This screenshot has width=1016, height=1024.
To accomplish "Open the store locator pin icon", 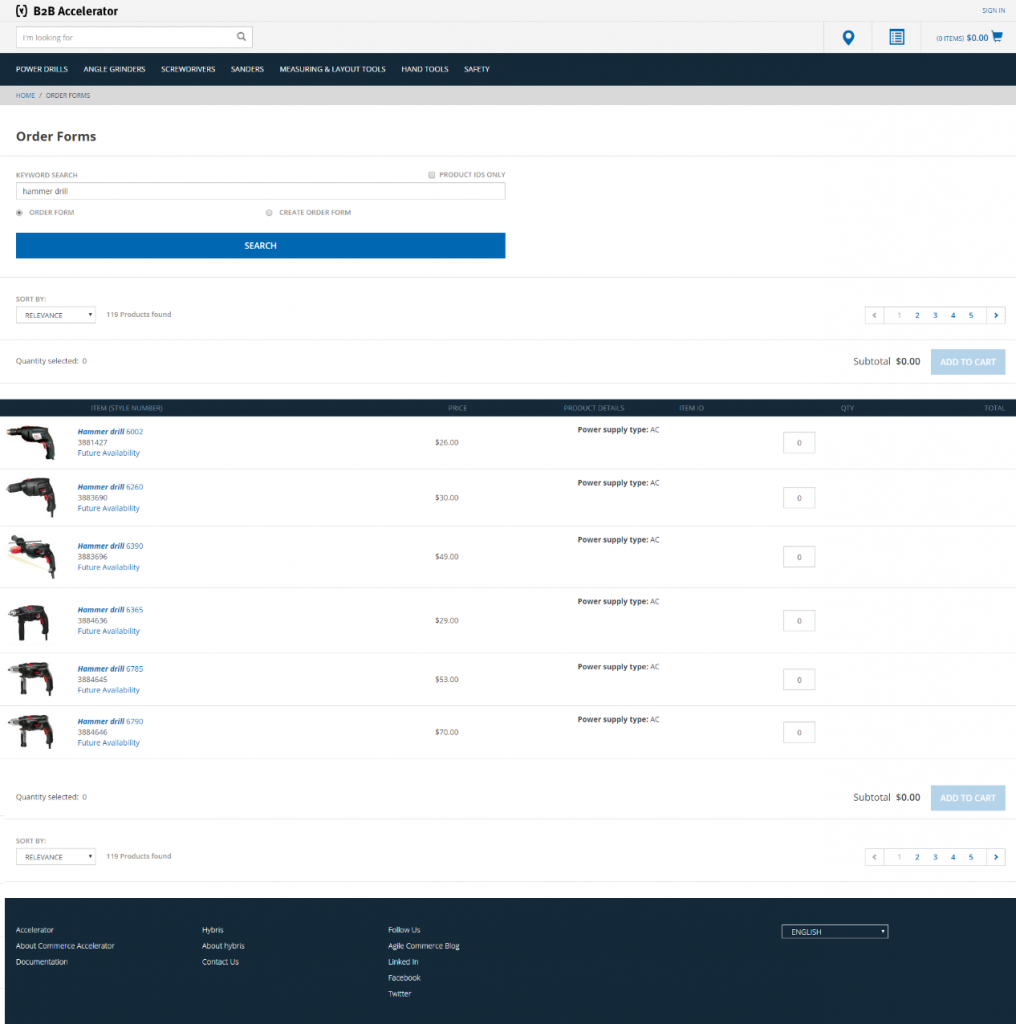I will (848, 37).
